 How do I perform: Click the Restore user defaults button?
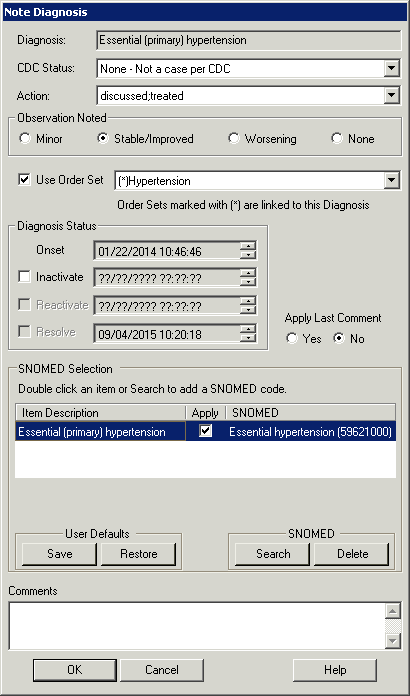pos(138,554)
